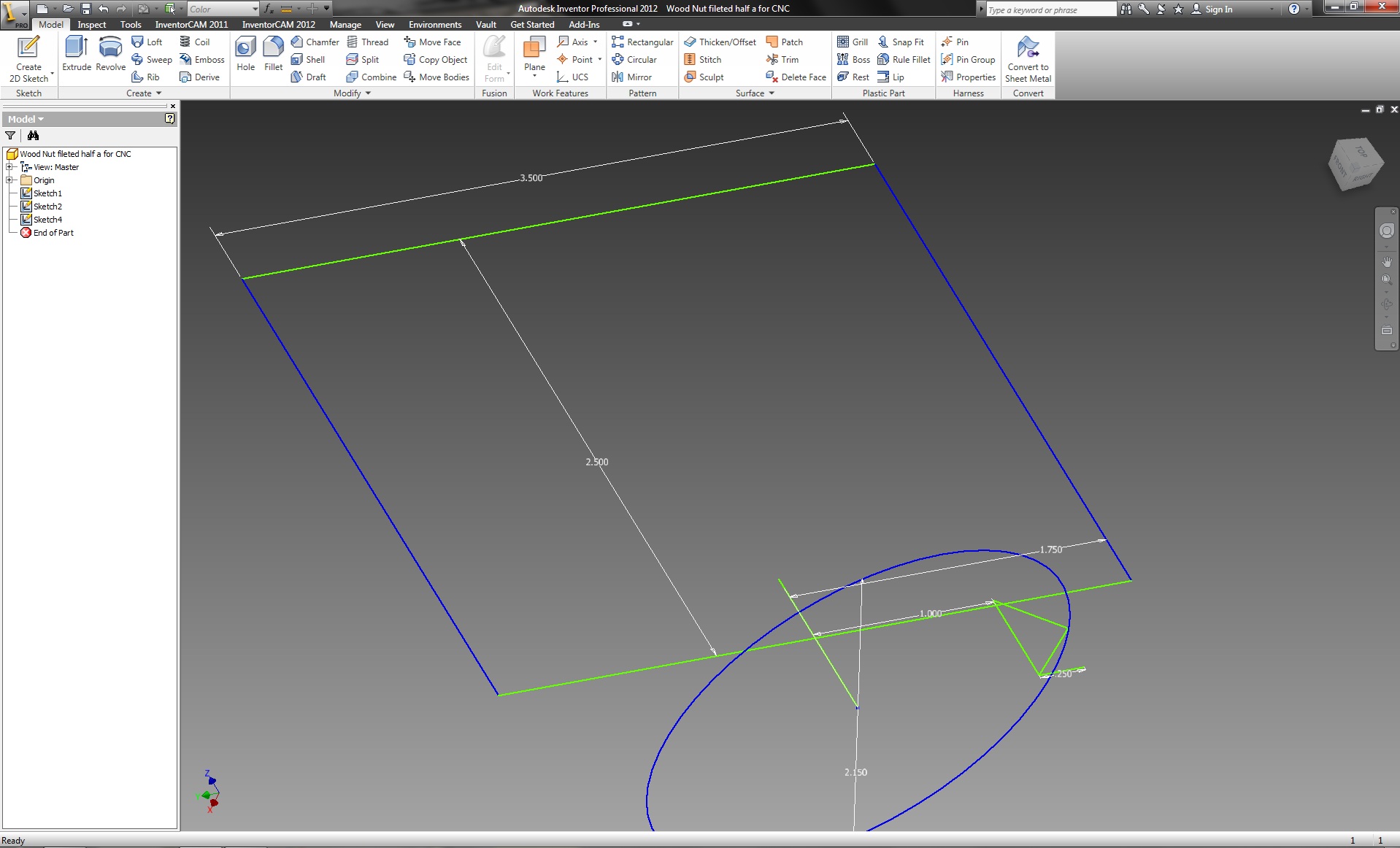Switch to the View ribbon tab
This screenshot has height=848, width=1400.
[x=385, y=24]
